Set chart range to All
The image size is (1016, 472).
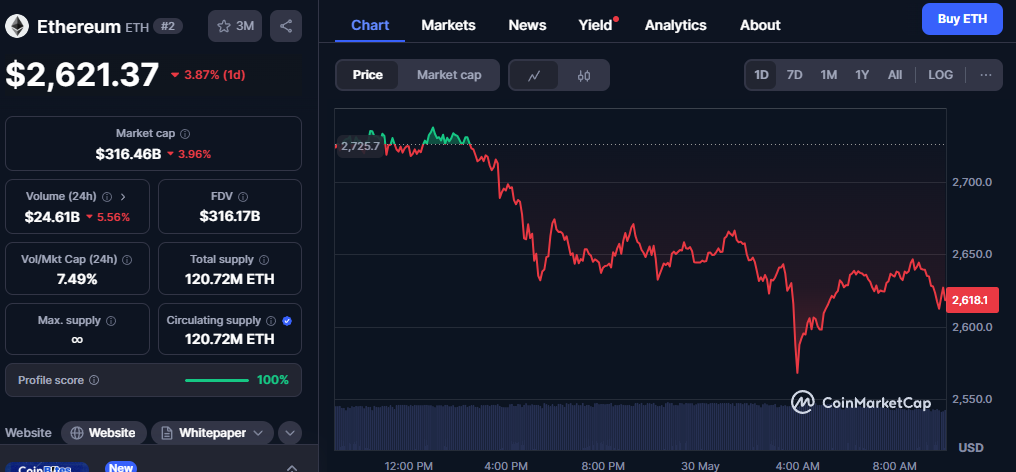[895, 75]
